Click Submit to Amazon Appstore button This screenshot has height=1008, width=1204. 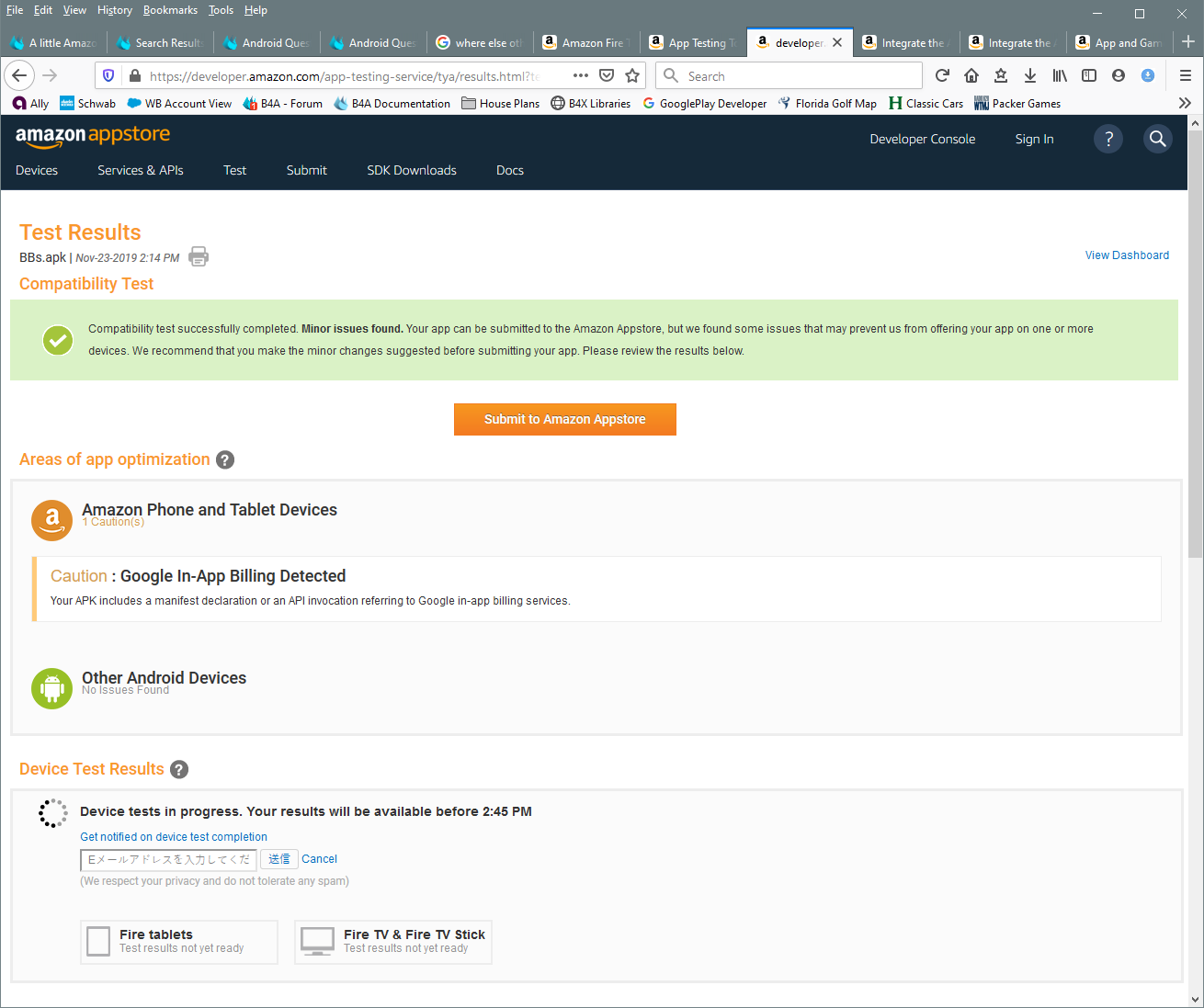(x=565, y=419)
